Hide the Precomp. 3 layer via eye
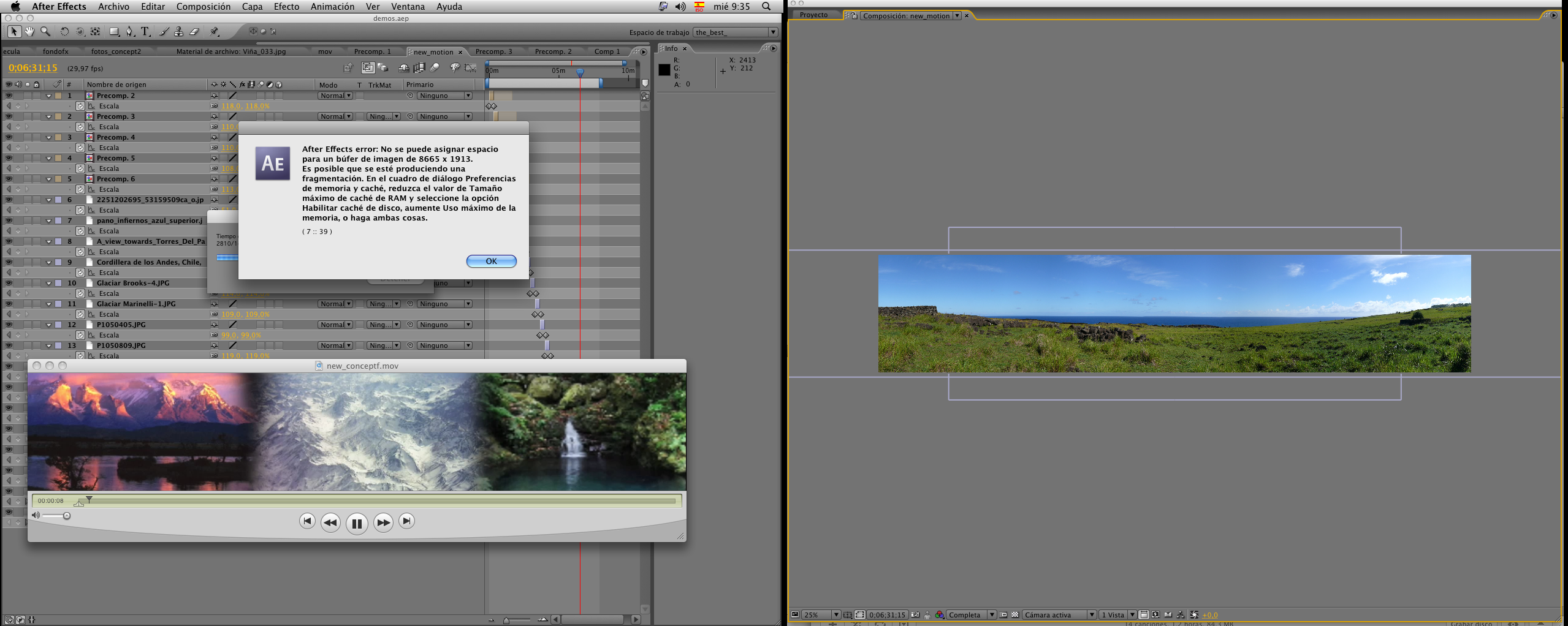Image resolution: width=1568 pixels, height=626 pixels. tap(9, 116)
